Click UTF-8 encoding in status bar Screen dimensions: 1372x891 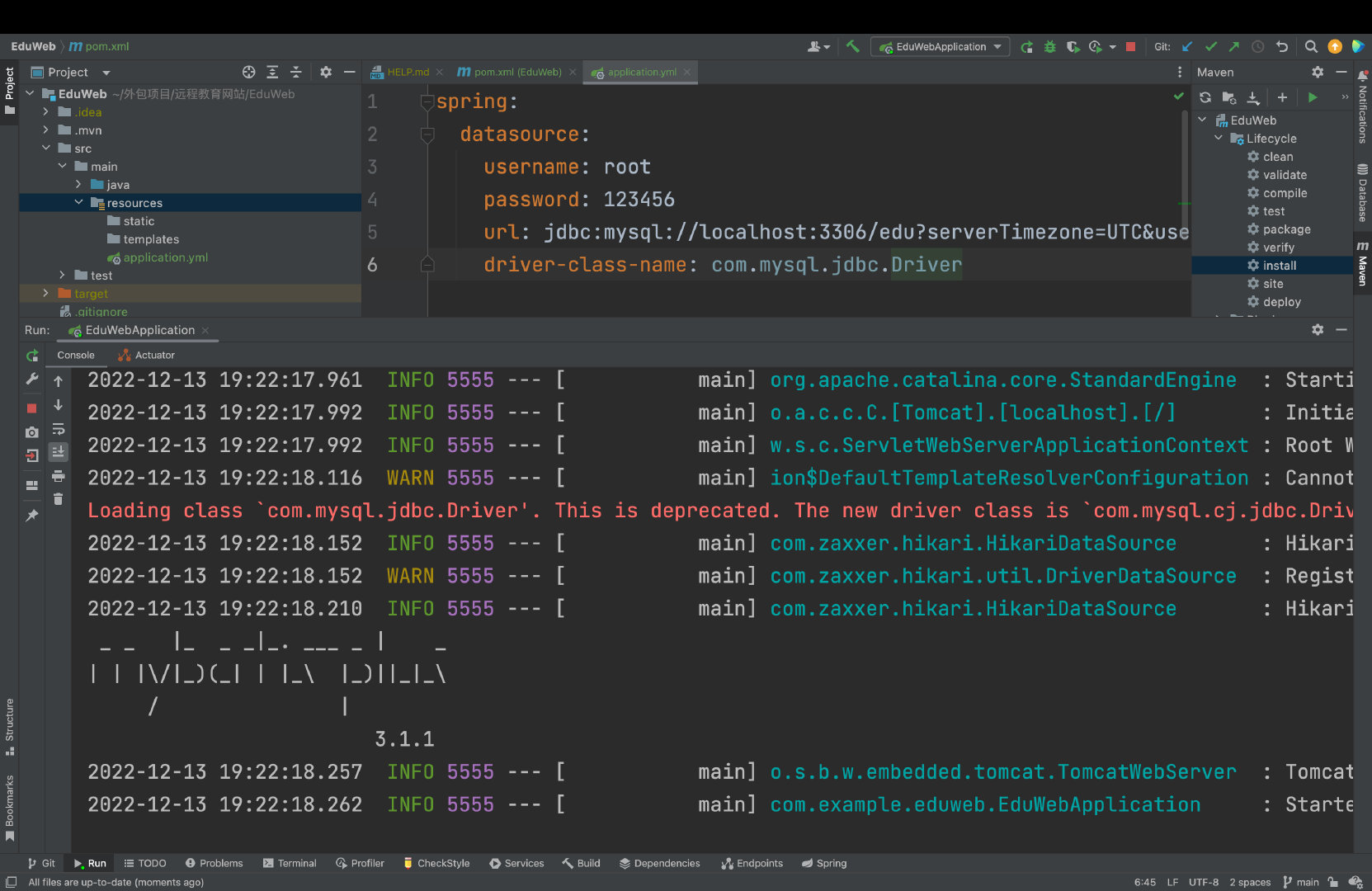click(x=1204, y=882)
